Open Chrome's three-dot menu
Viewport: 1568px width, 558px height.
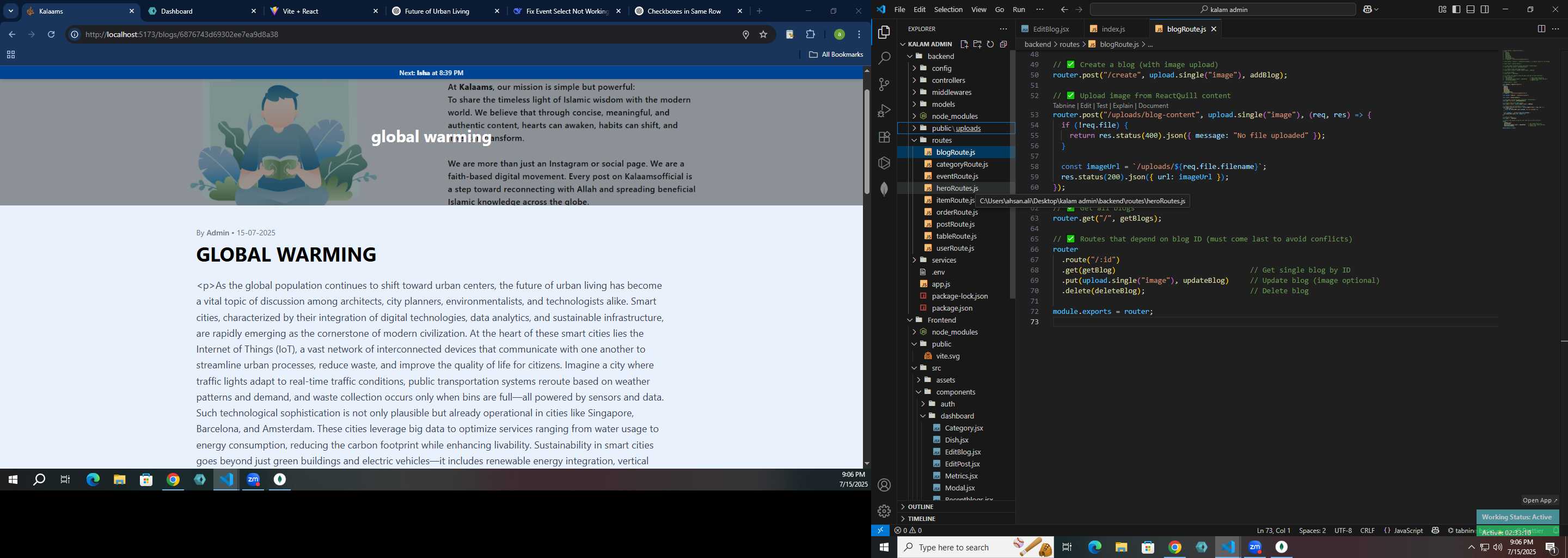860,35
